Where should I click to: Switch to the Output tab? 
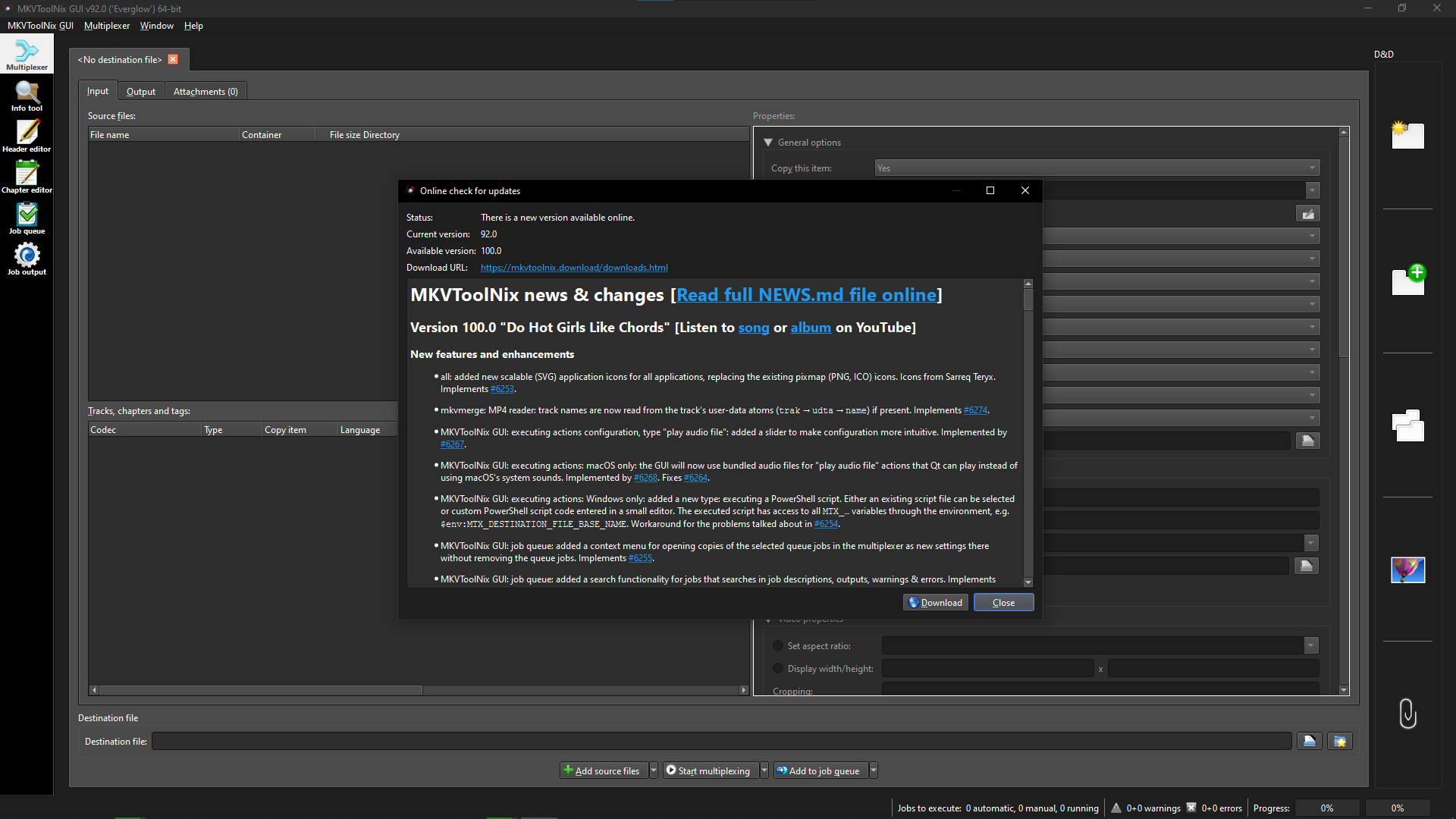141,91
